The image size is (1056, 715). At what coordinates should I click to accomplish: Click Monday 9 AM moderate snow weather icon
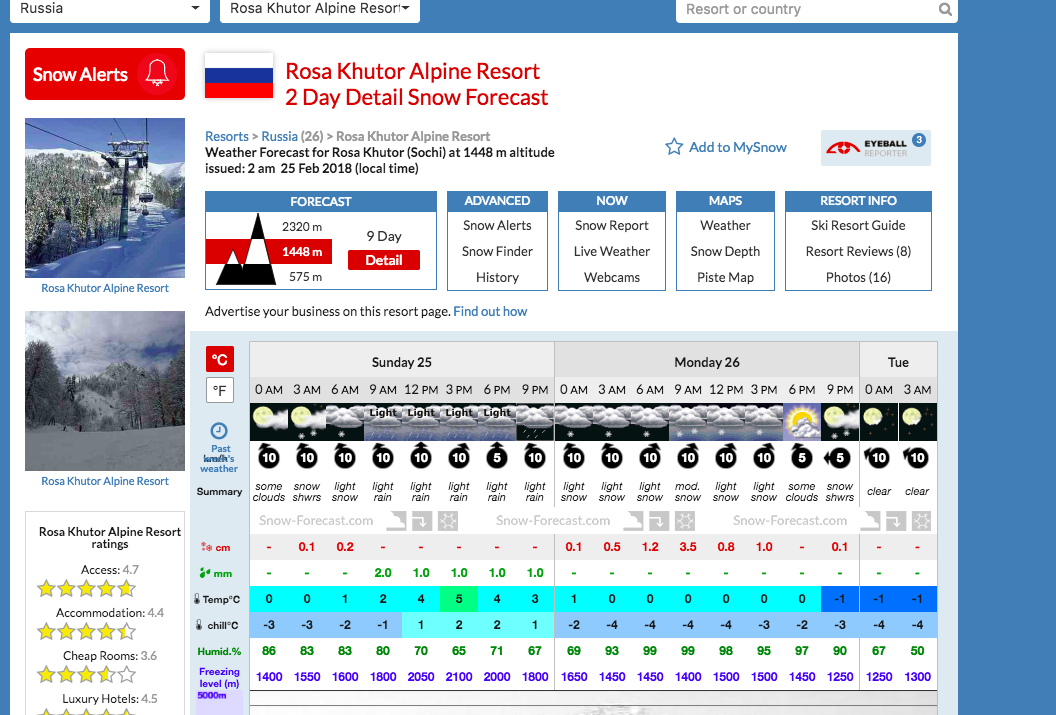coord(688,422)
